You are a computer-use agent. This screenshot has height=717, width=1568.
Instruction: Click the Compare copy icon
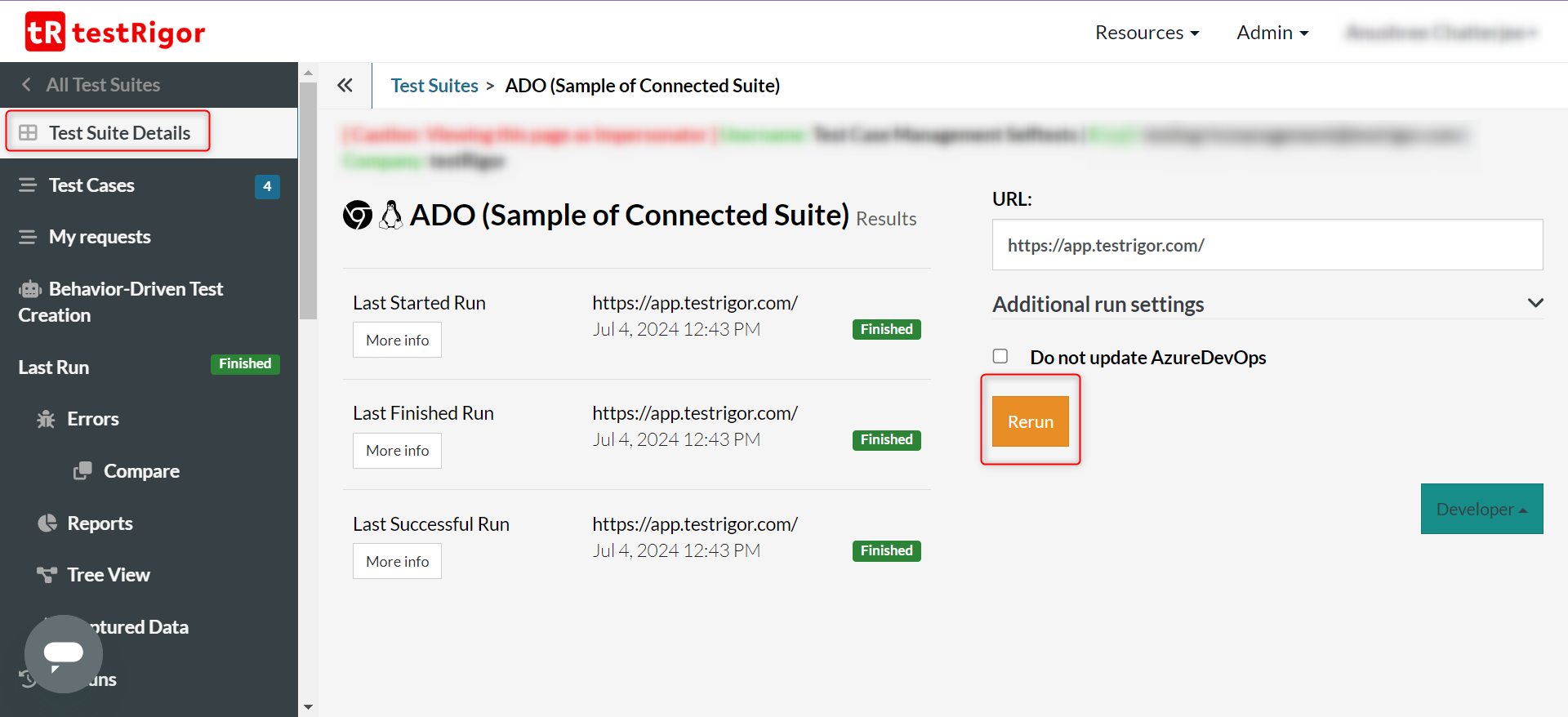point(82,471)
